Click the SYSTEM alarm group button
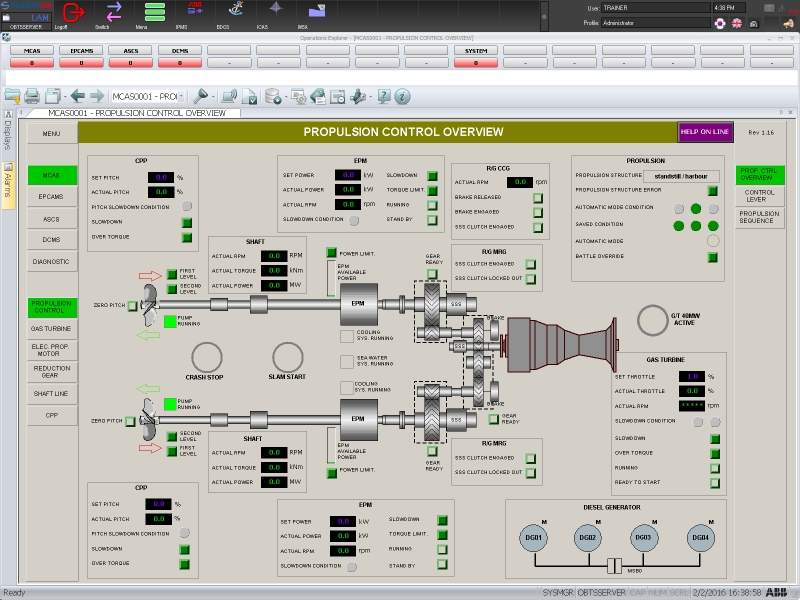Image resolution: width=800 pixels, height=600 pixels. [477, 49]
